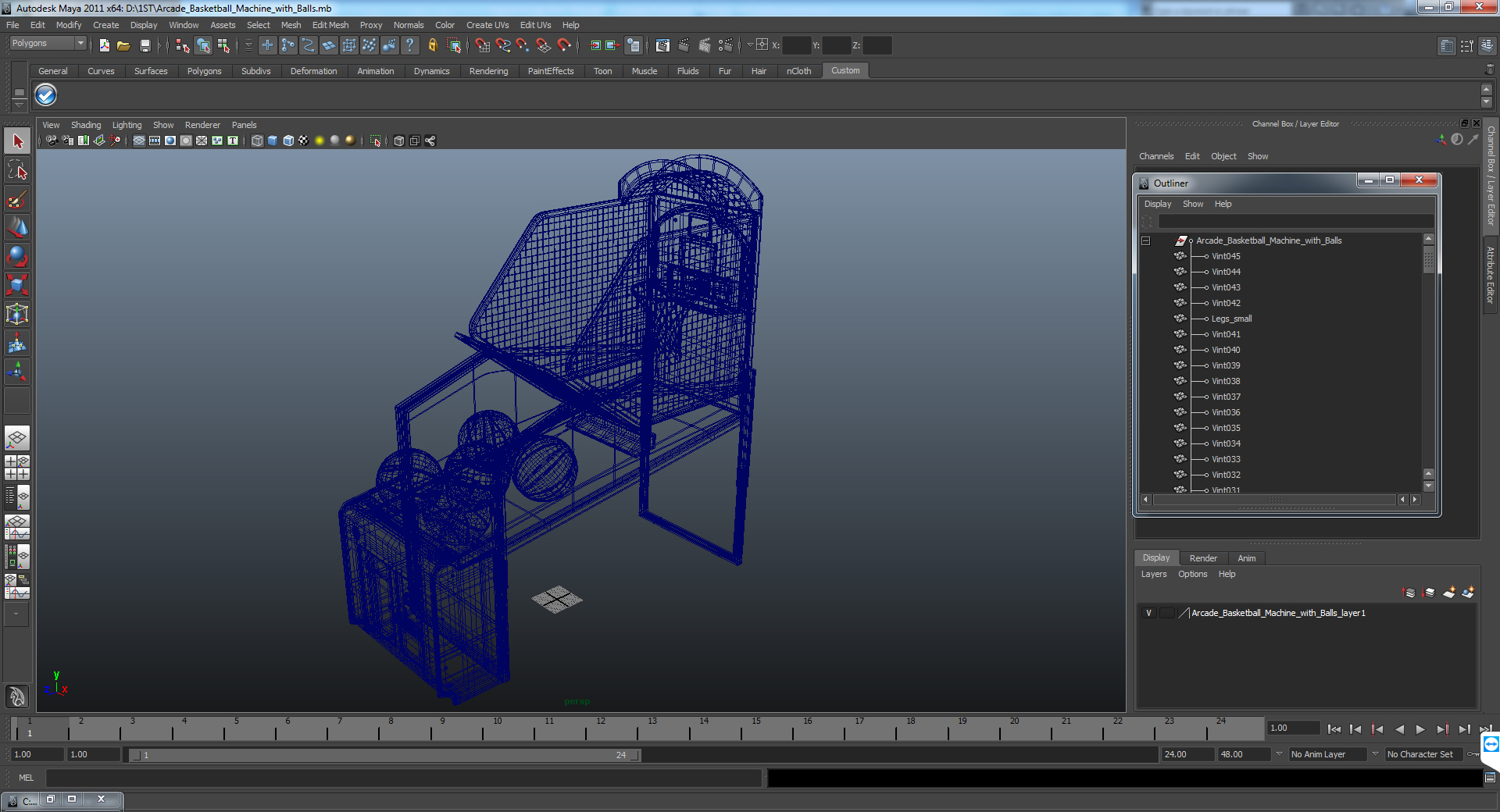The height and width of the screenshot is (812, 1500).
Task: Toggle wireframe shading cube in viewport
Action: click(x=257, y=141)
